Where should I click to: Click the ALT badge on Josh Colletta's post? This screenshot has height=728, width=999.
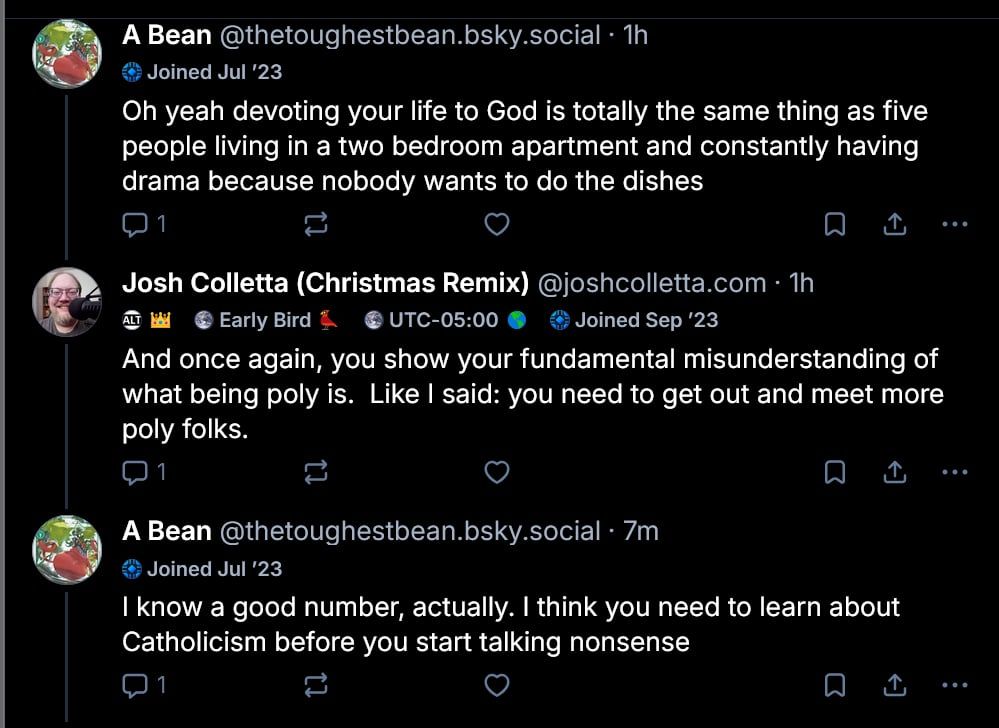[x=129, y=320]
